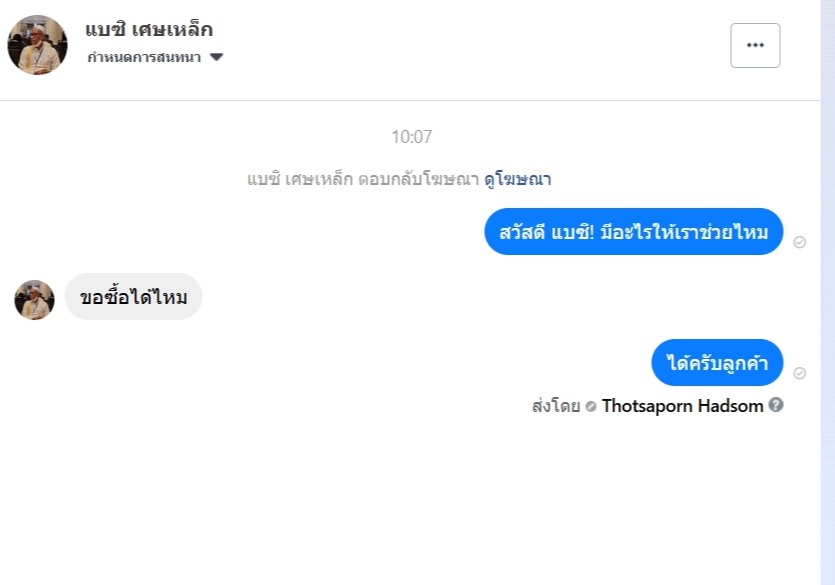Click the small badge icon after ส่งโดย
Image resolution: width=835 pixels, height=585 pixels.
(591, 406)
